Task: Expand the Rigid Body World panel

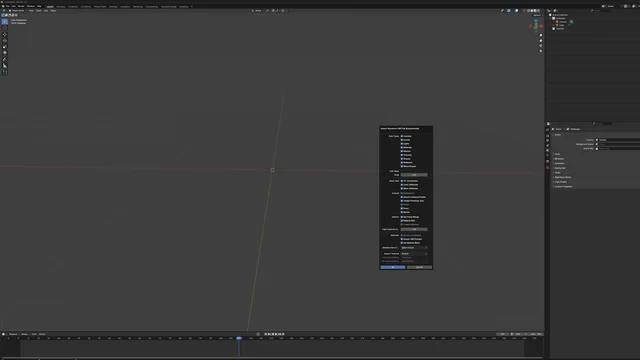Action: pyautogui.click(x=562, y=177)
